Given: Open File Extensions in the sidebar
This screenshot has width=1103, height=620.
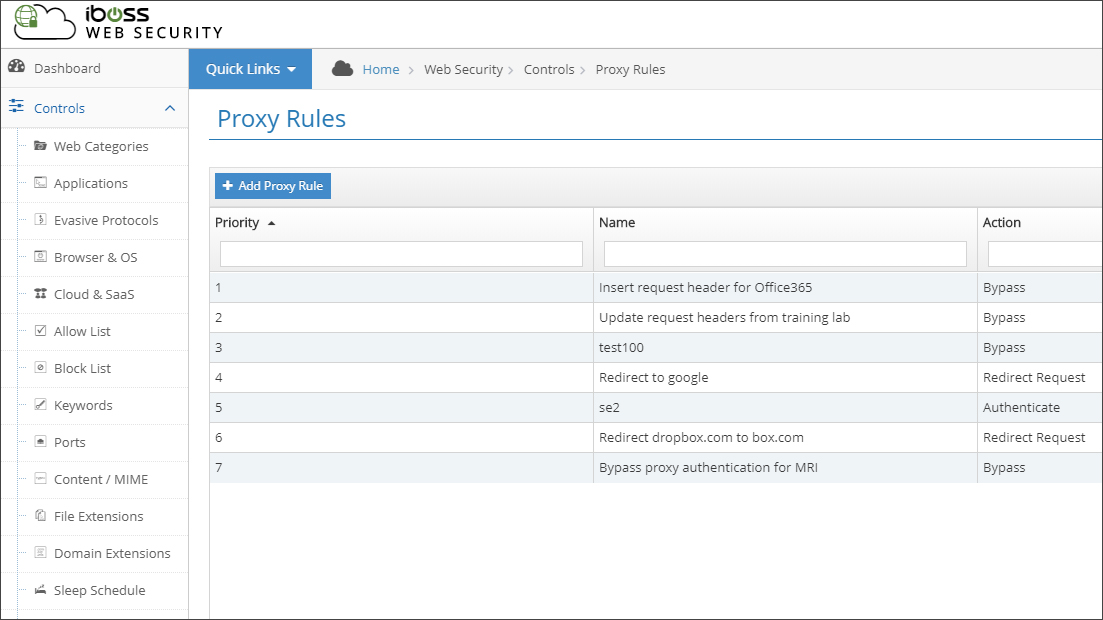Looking at the screenshot, I should pyautogui.click(x=98, y=517).
